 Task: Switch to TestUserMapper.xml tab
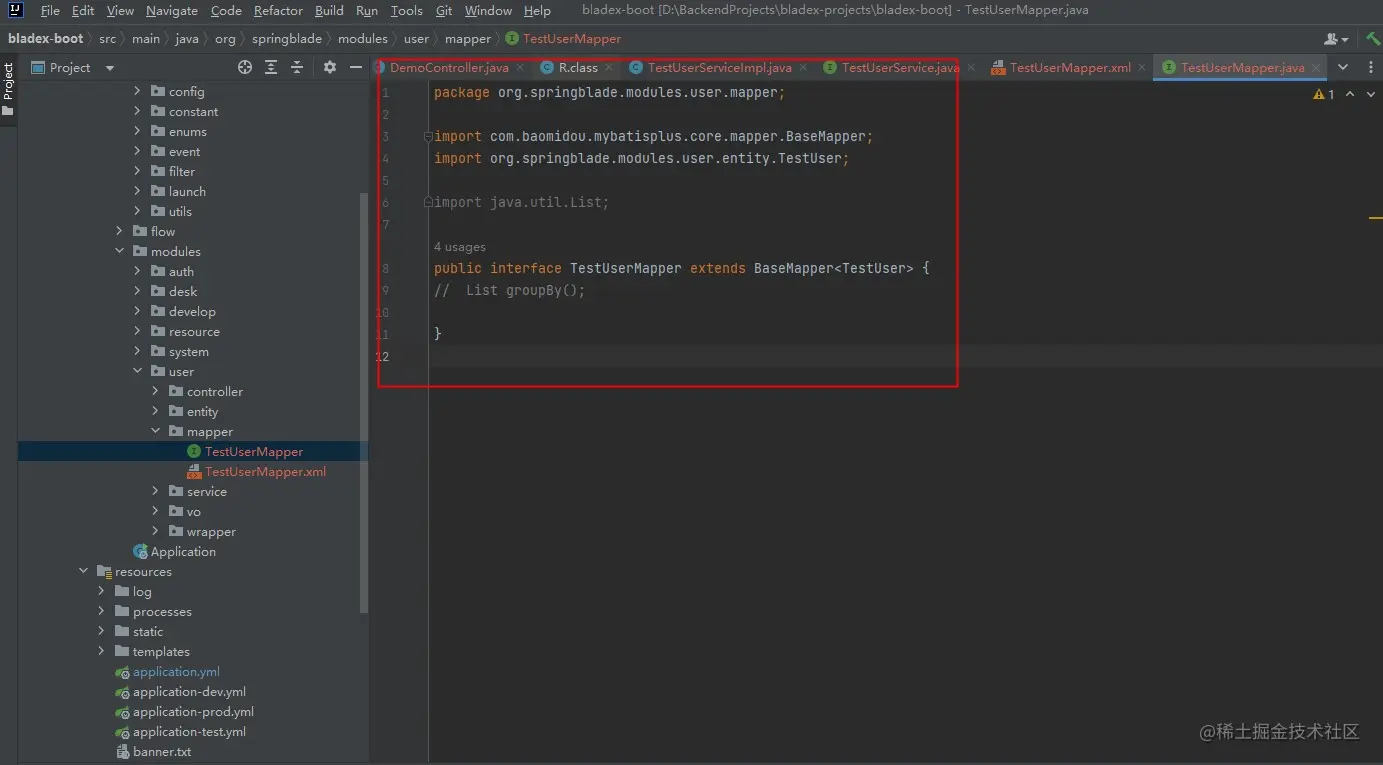(1070, 68)
